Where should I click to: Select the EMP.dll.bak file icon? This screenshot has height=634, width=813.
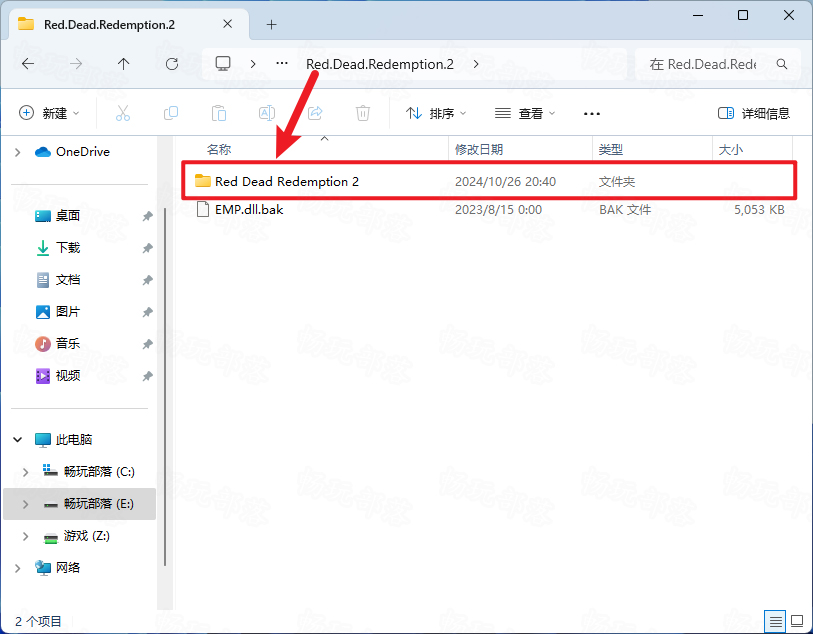click(x=203, y=209)
